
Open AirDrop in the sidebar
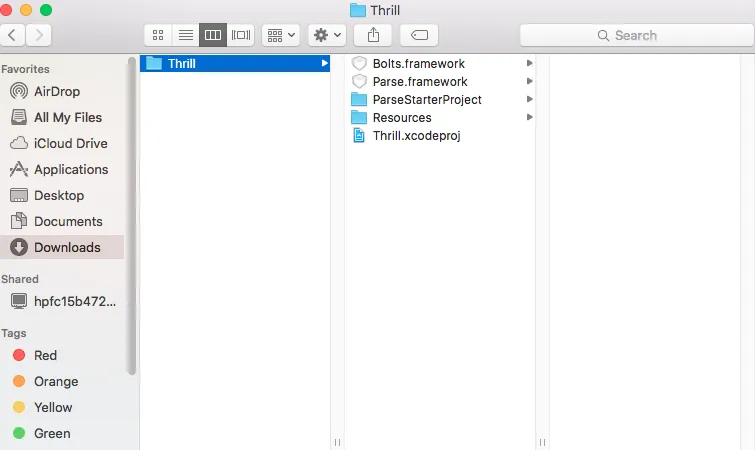tap(62, 91)
